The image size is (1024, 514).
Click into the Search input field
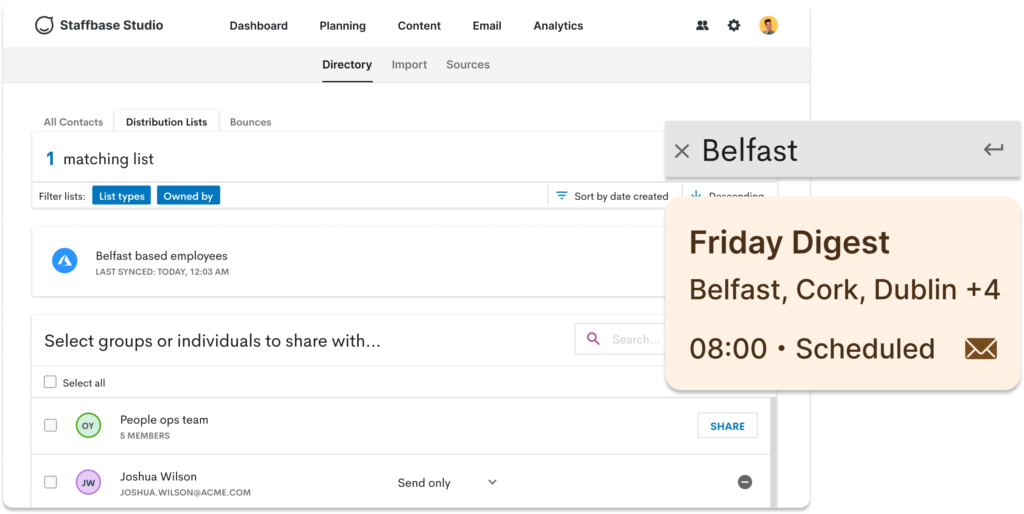pyautogui.click(x=620, y=339)
